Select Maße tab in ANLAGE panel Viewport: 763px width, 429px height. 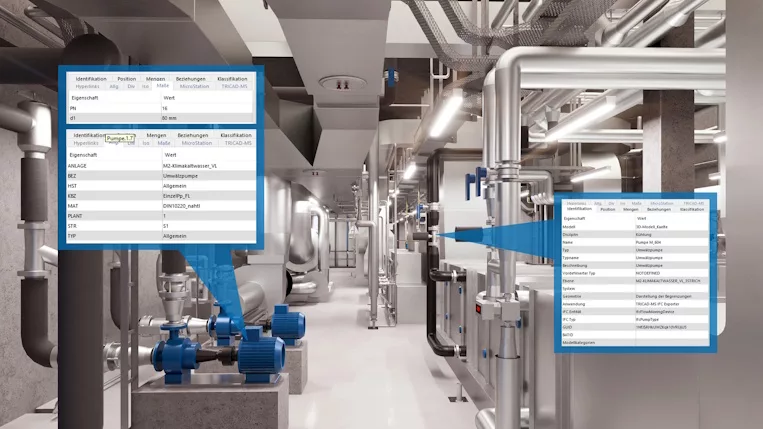pyautogui.click(x=164, y=143)
